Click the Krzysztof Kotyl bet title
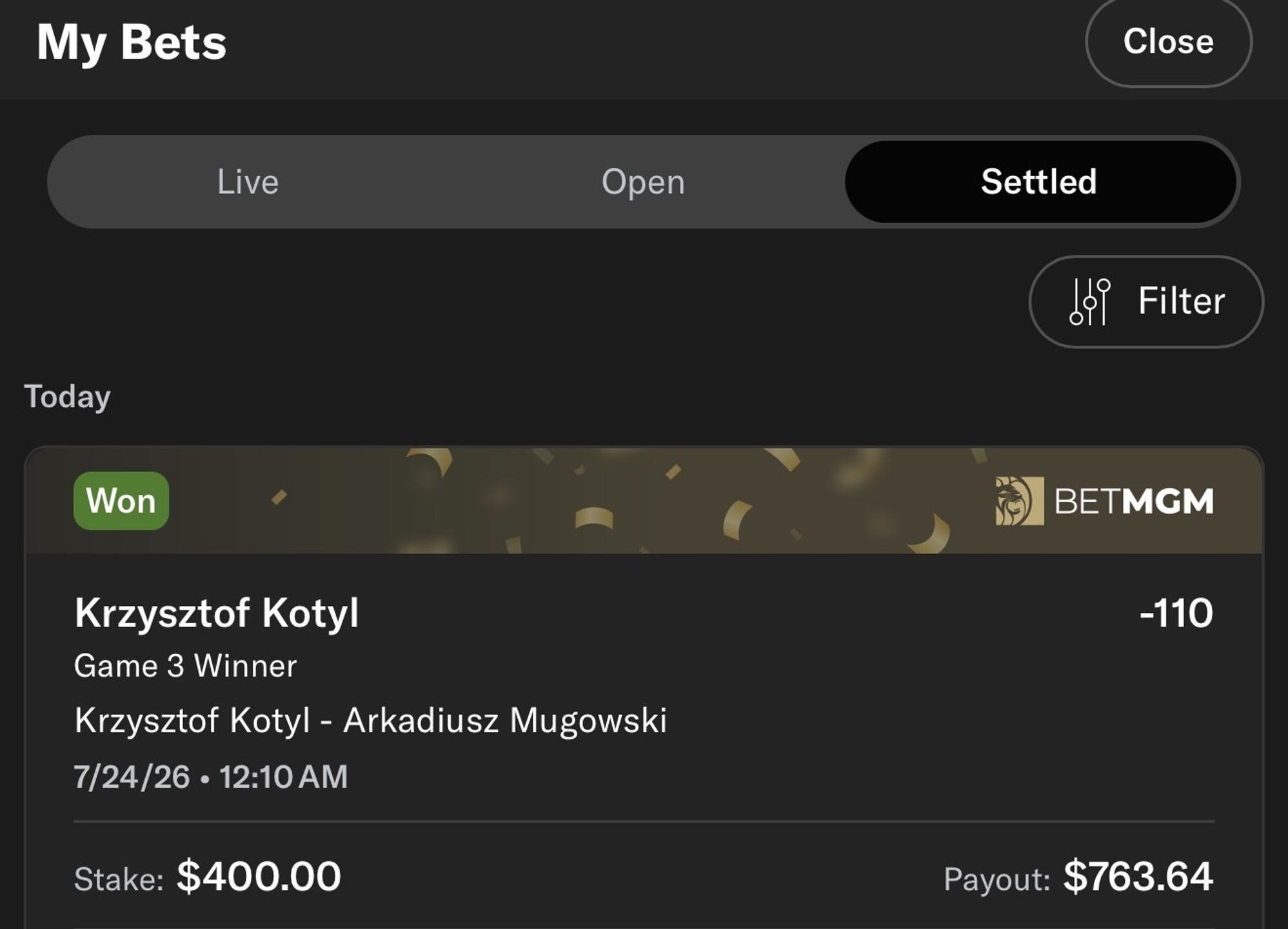Viewport: 1288px width, 929px height. coord(217,613)
